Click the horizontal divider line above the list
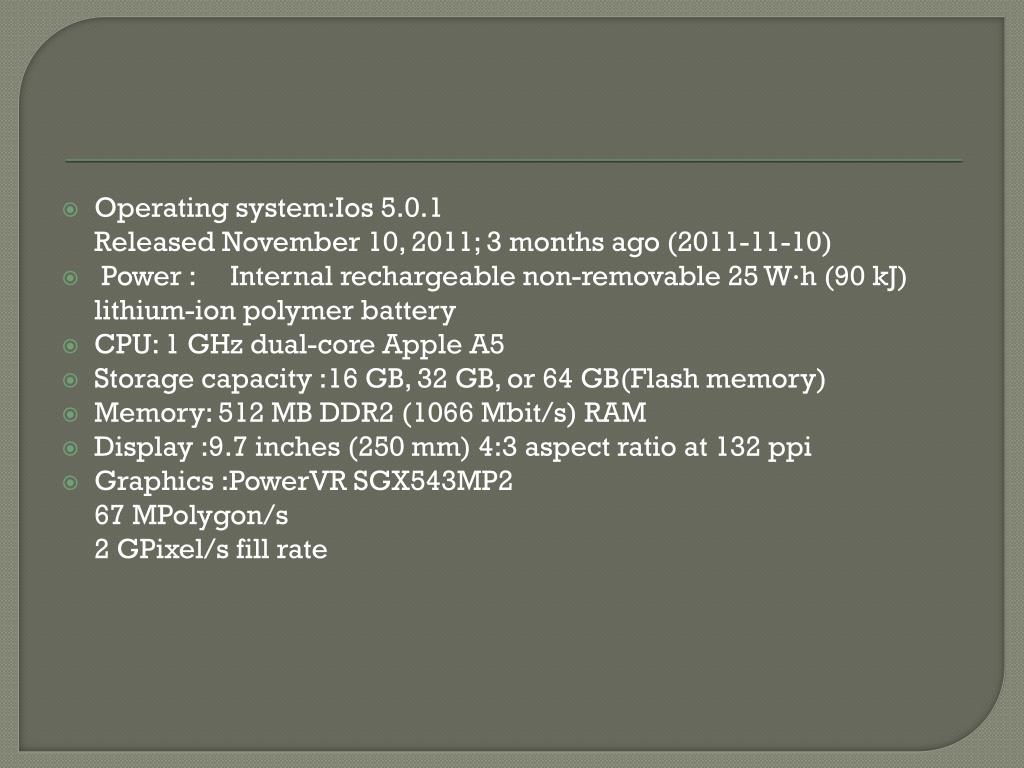This screenshot has height=768, width=1024. click(514, 161)
